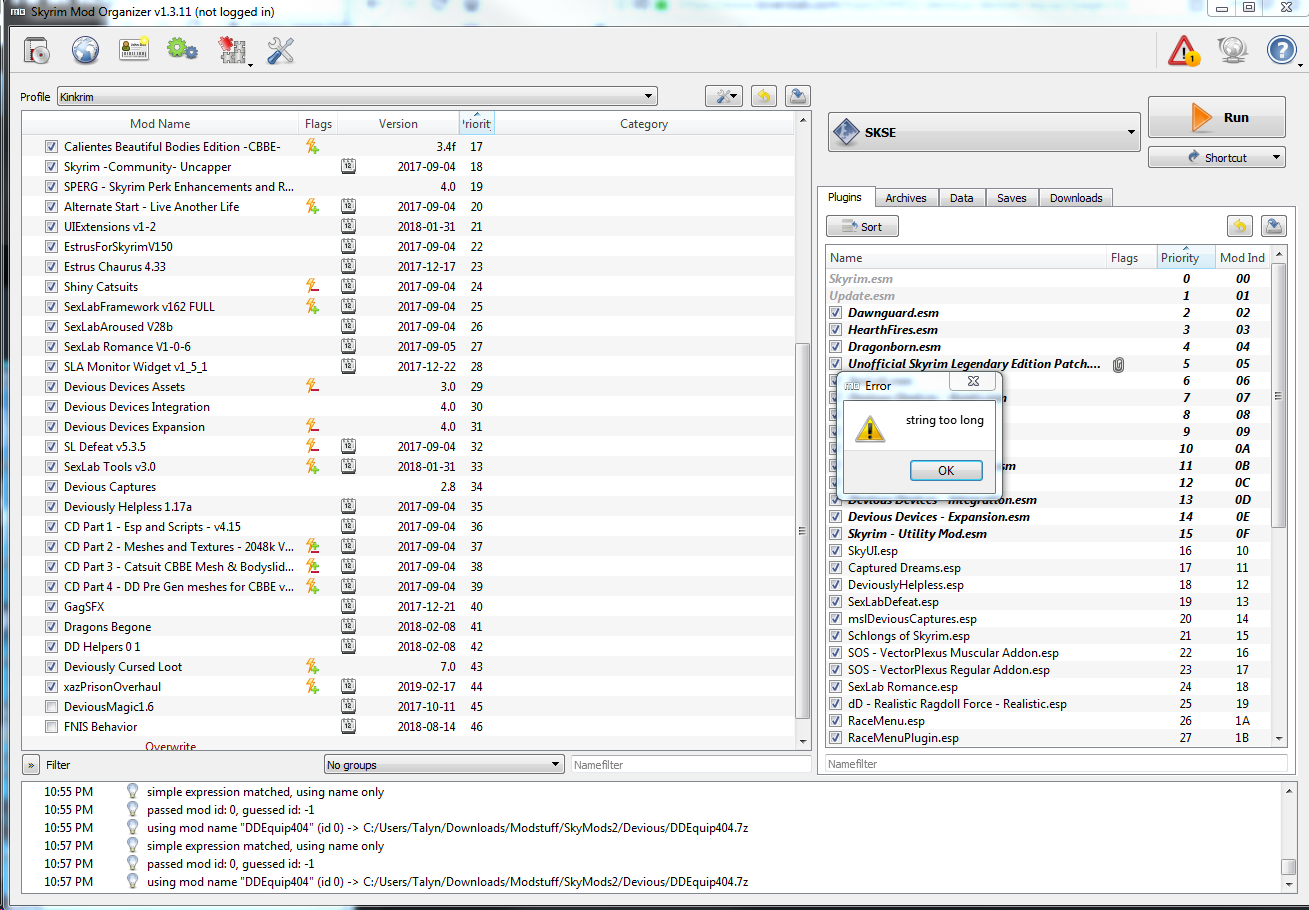Click the greyed-out update globe icon
Viewport: 1309px width, 910px height.
1232,50
